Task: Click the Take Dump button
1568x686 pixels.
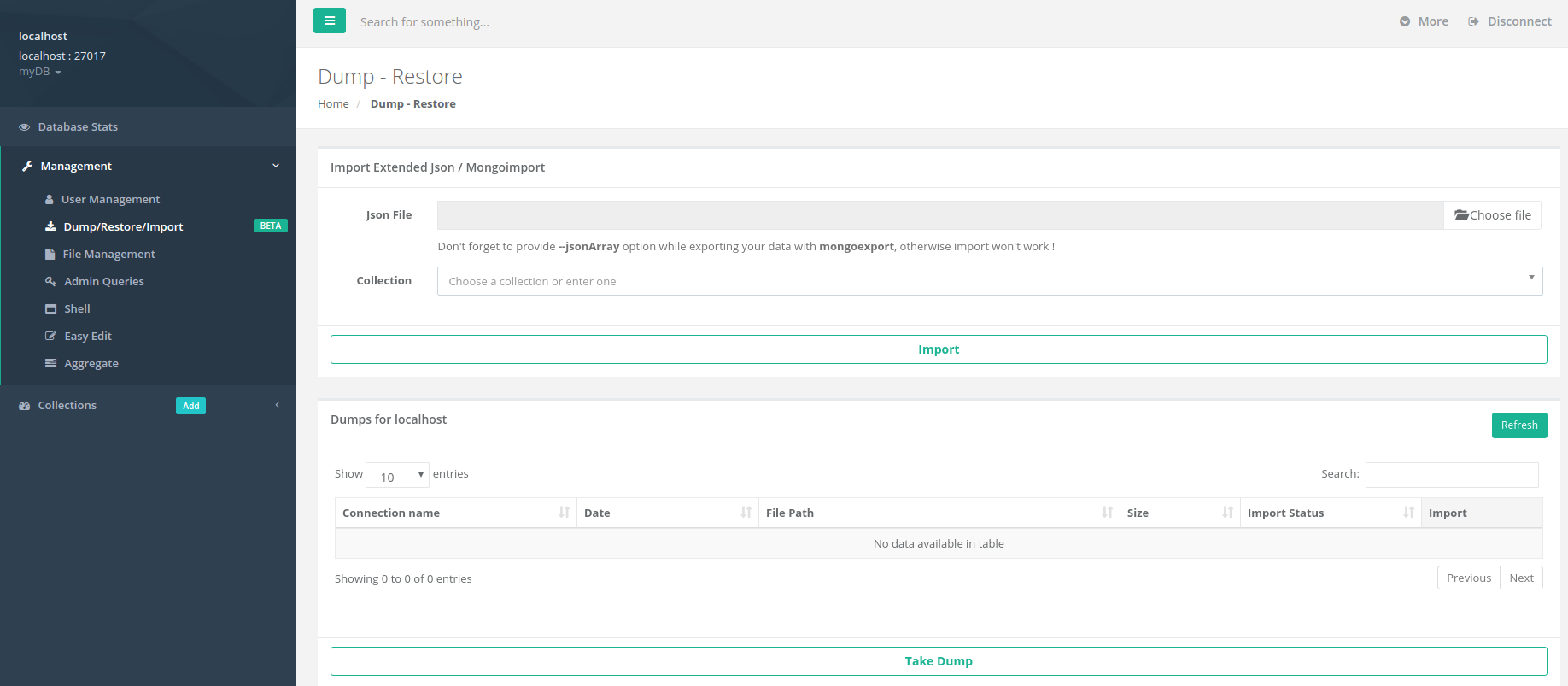Action: click(x=939, y=661)
